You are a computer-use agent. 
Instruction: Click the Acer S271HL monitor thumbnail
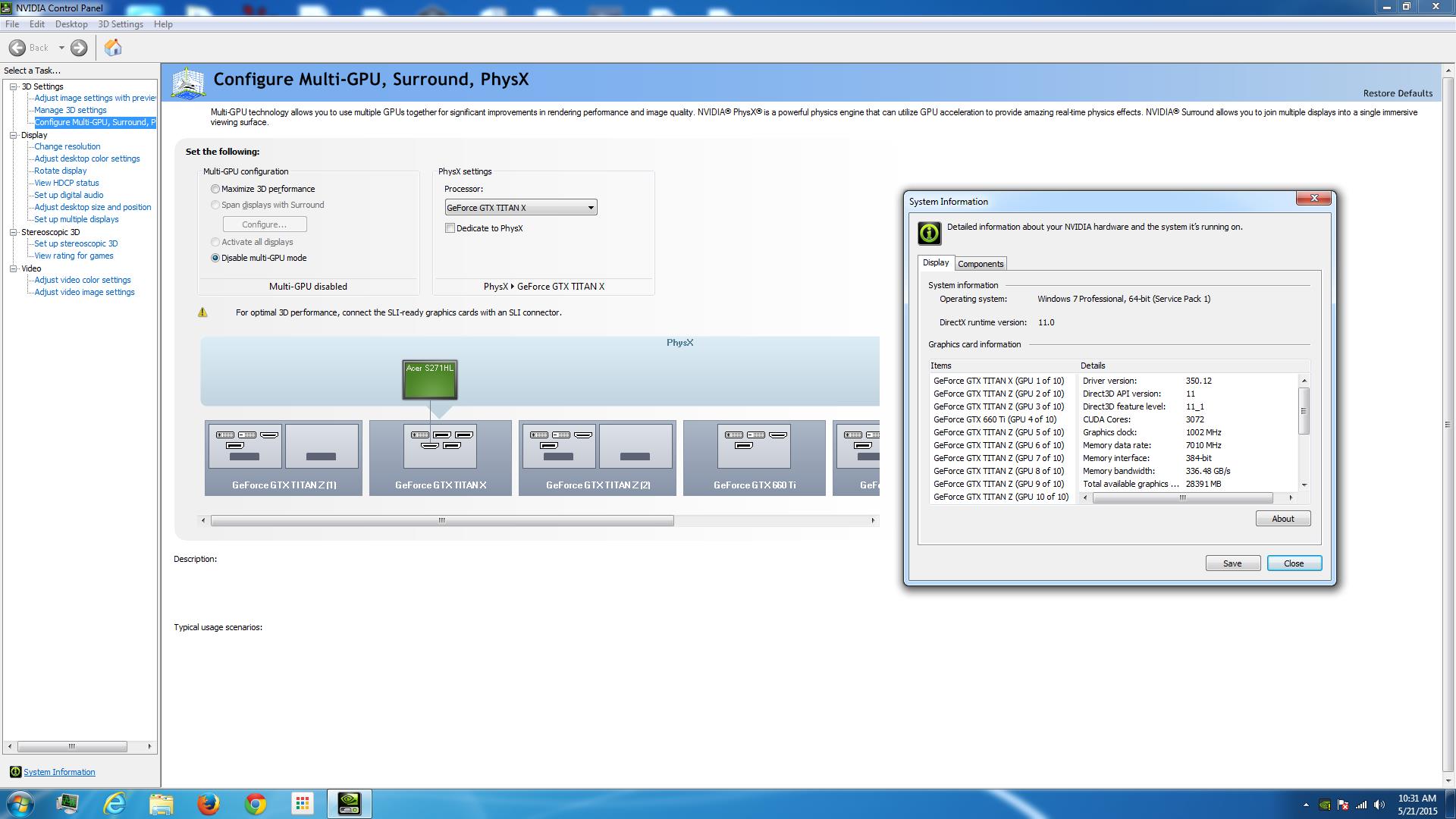pyautogui.click(x=430, y=379)
